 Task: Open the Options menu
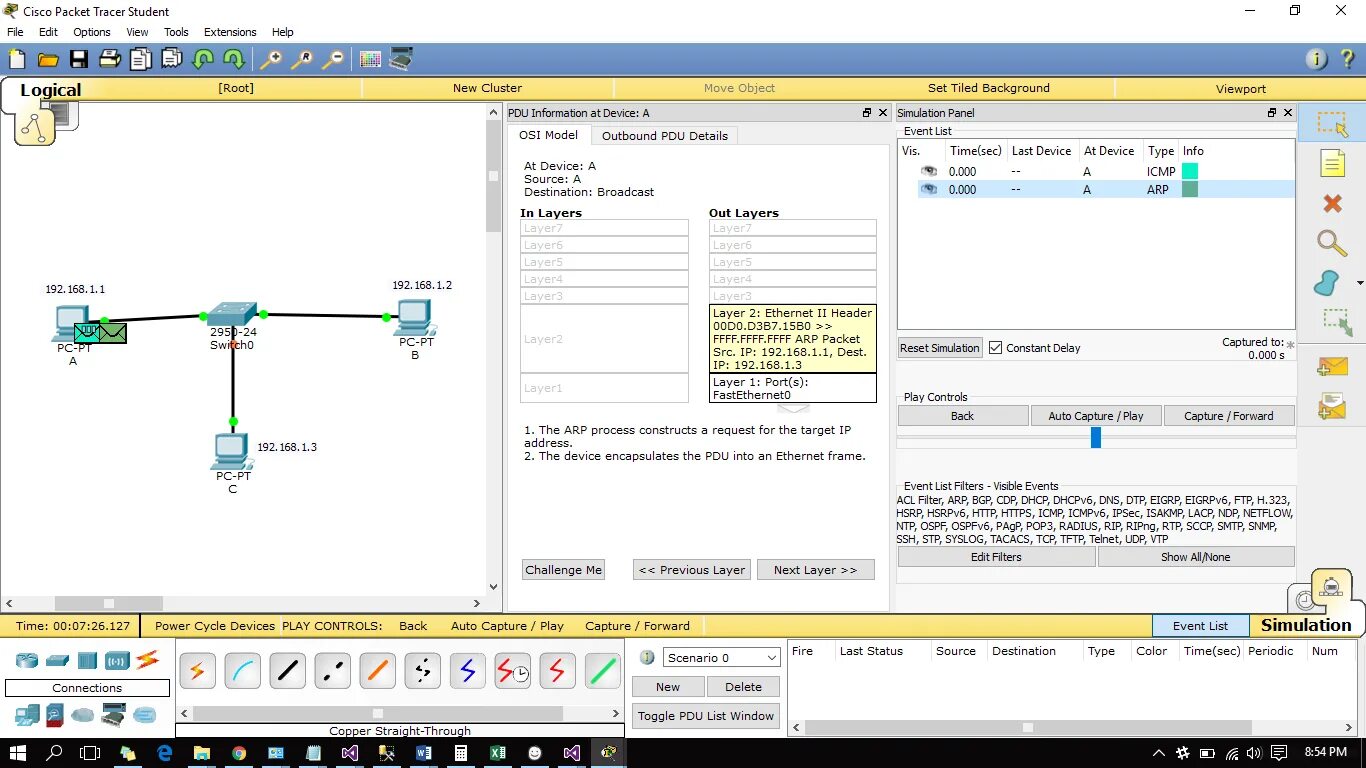[91, 32]
